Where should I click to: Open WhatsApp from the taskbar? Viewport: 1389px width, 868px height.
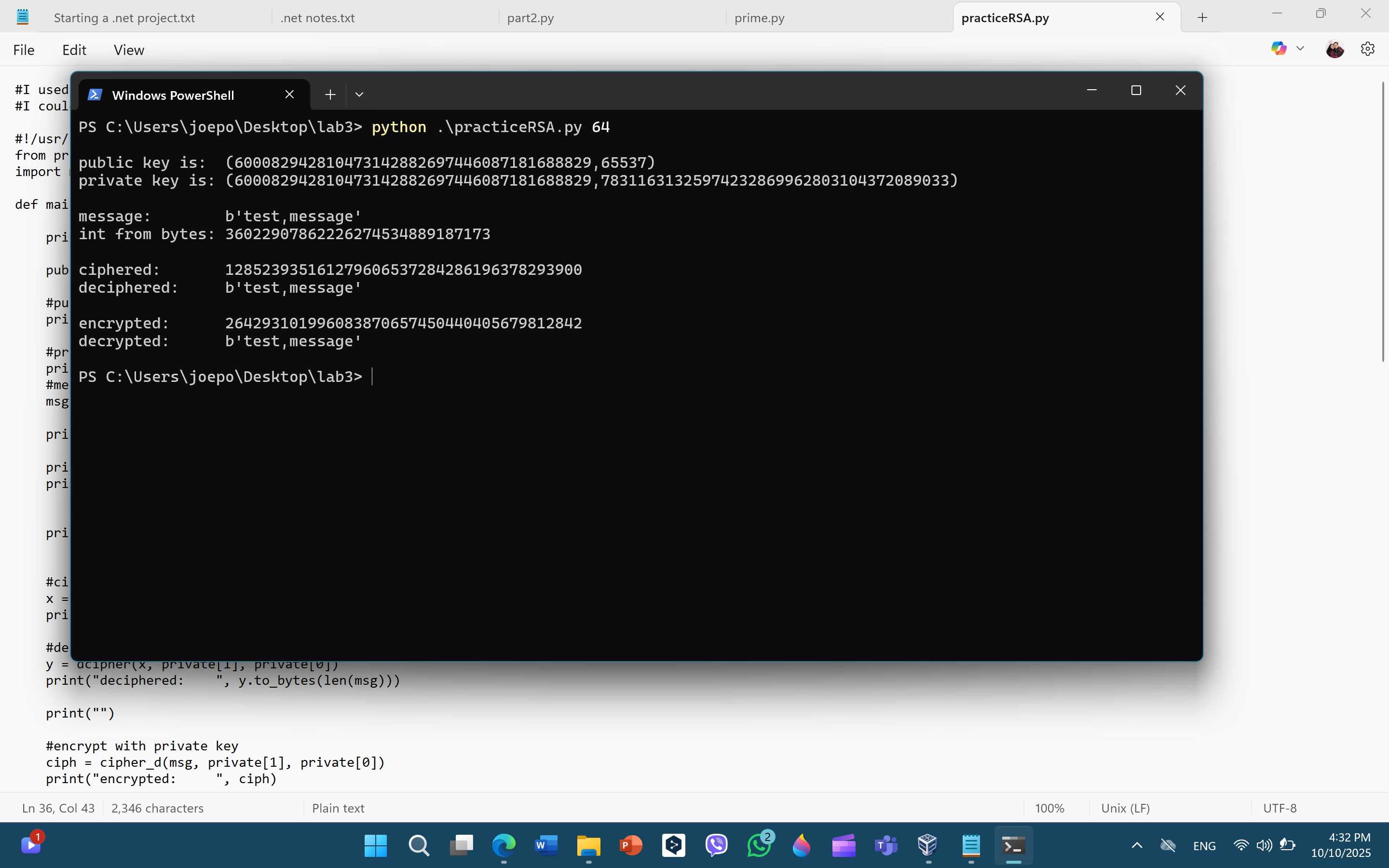(x=759, y=845)
